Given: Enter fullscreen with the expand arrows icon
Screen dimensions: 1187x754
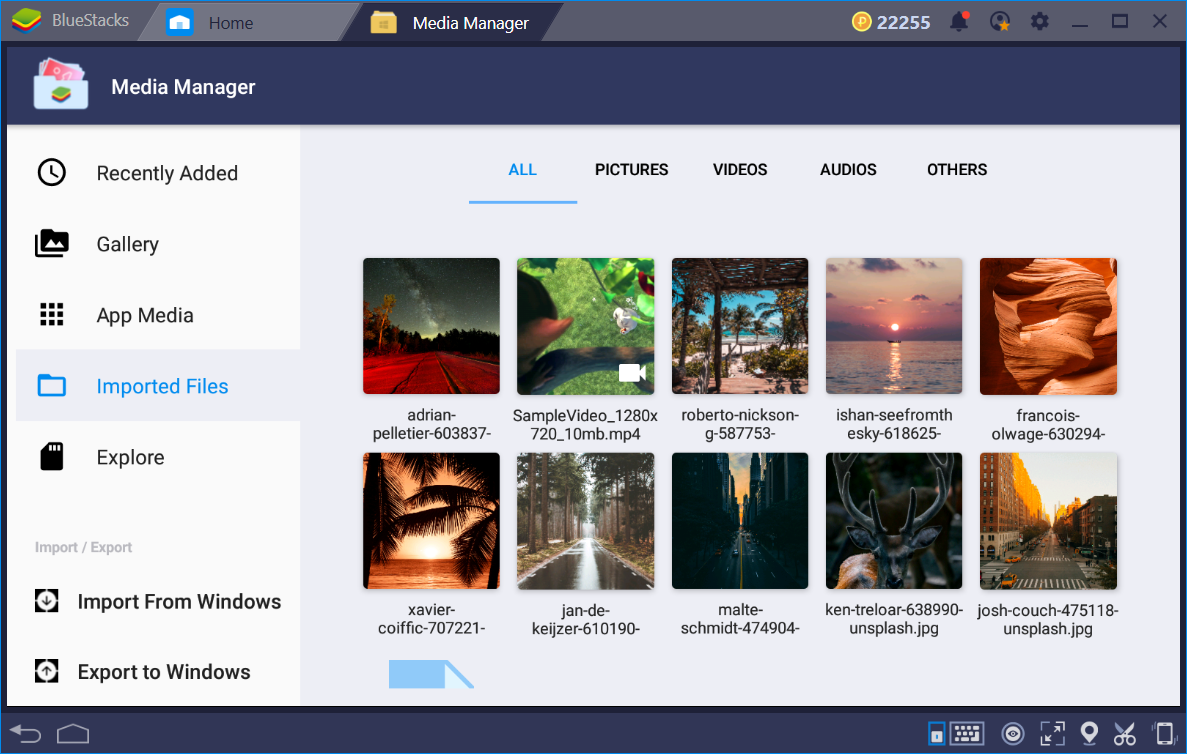Looking at the screenshot, I should click(x=1051, y=734).
